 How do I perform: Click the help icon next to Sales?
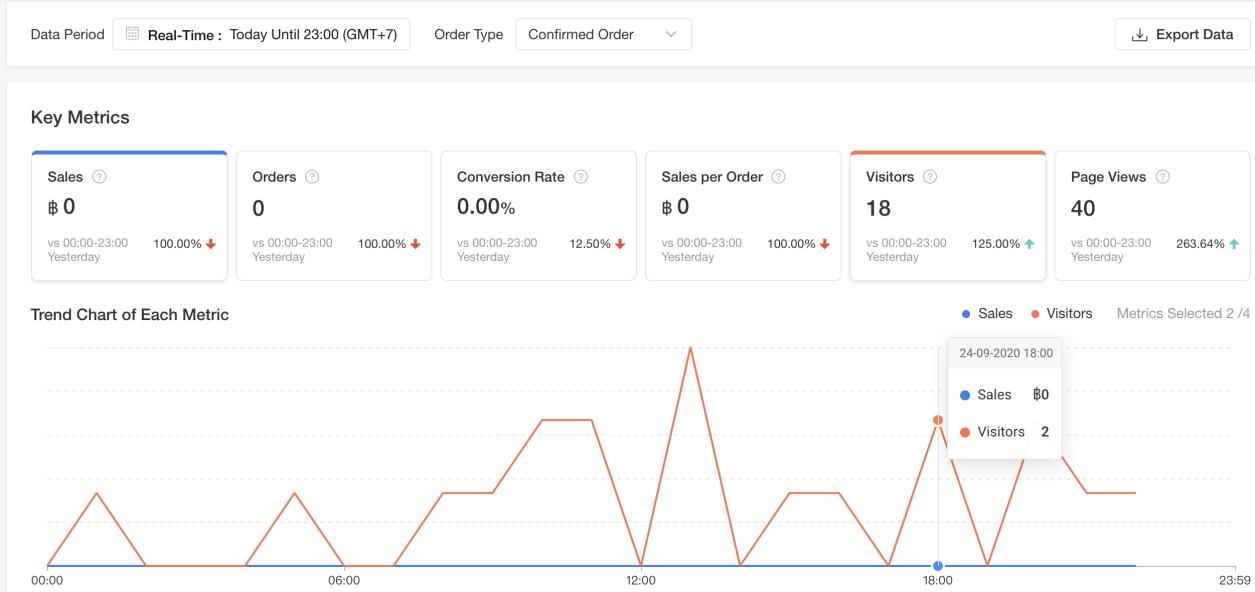(99, 177)
